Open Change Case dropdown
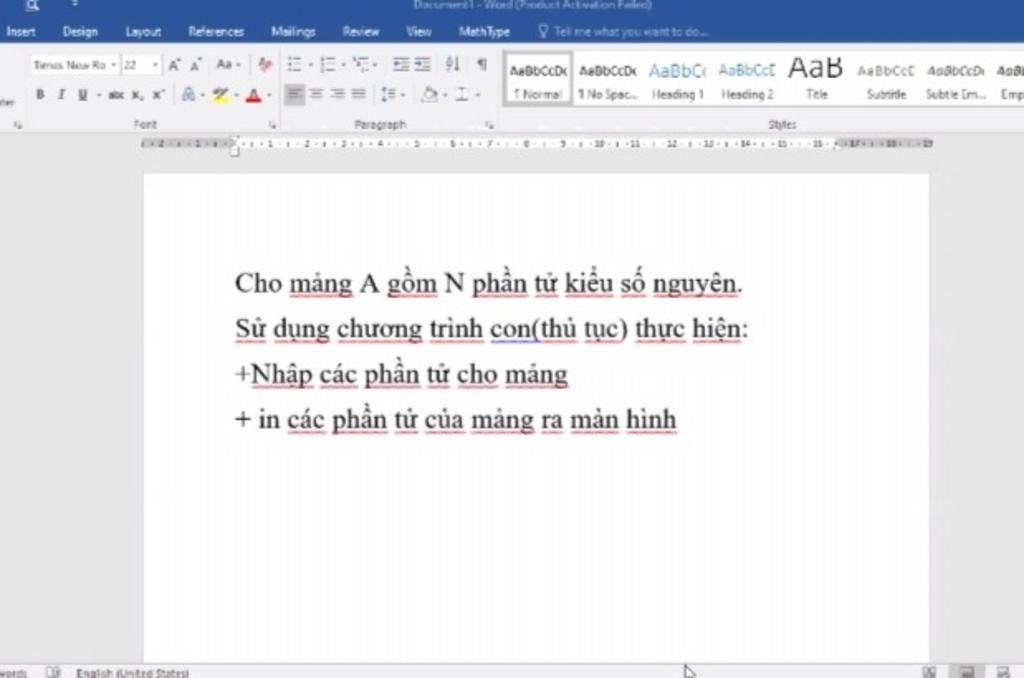 228,65
